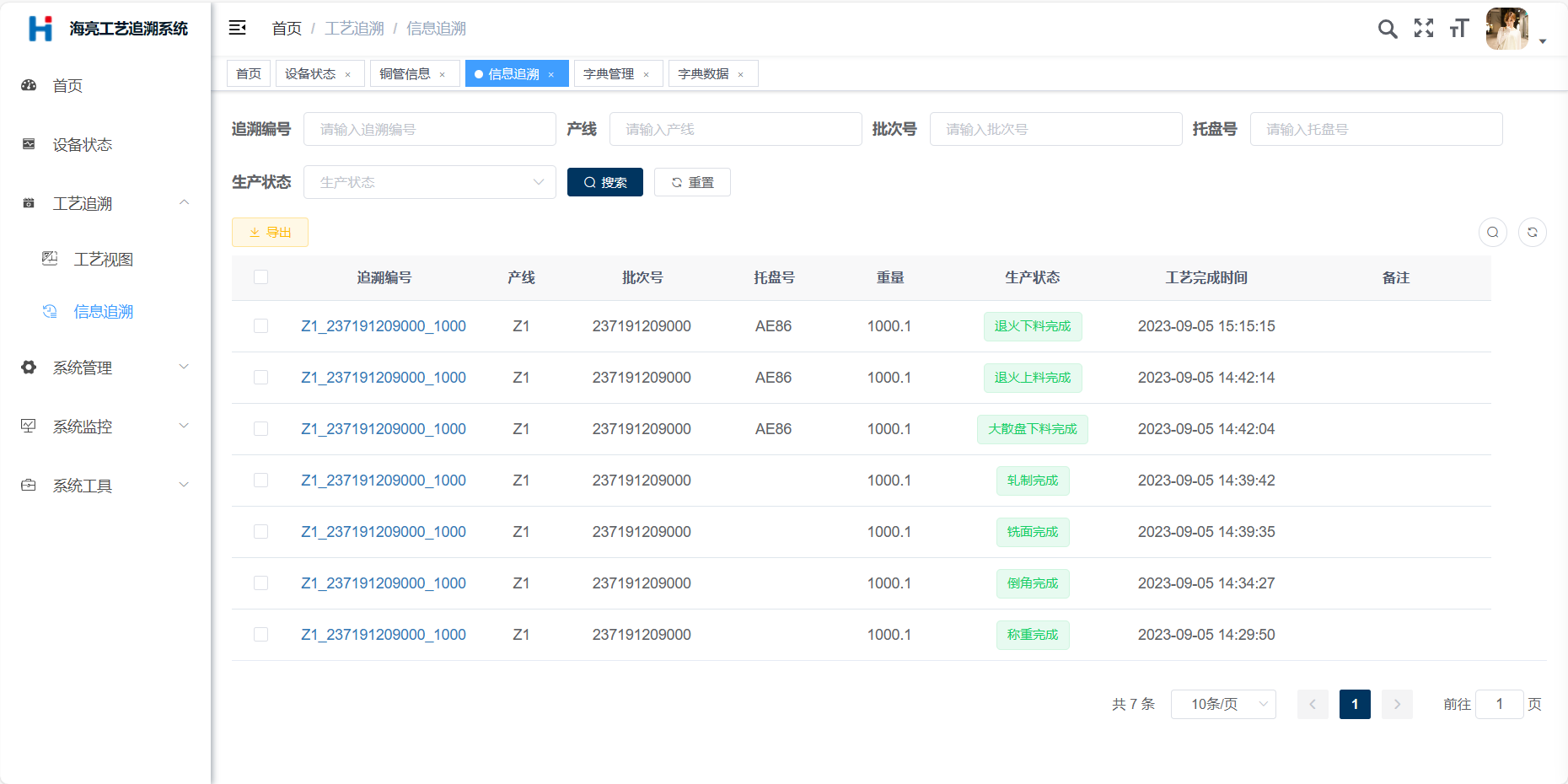Open the 生产状态 dropdown

click(430, 182)
